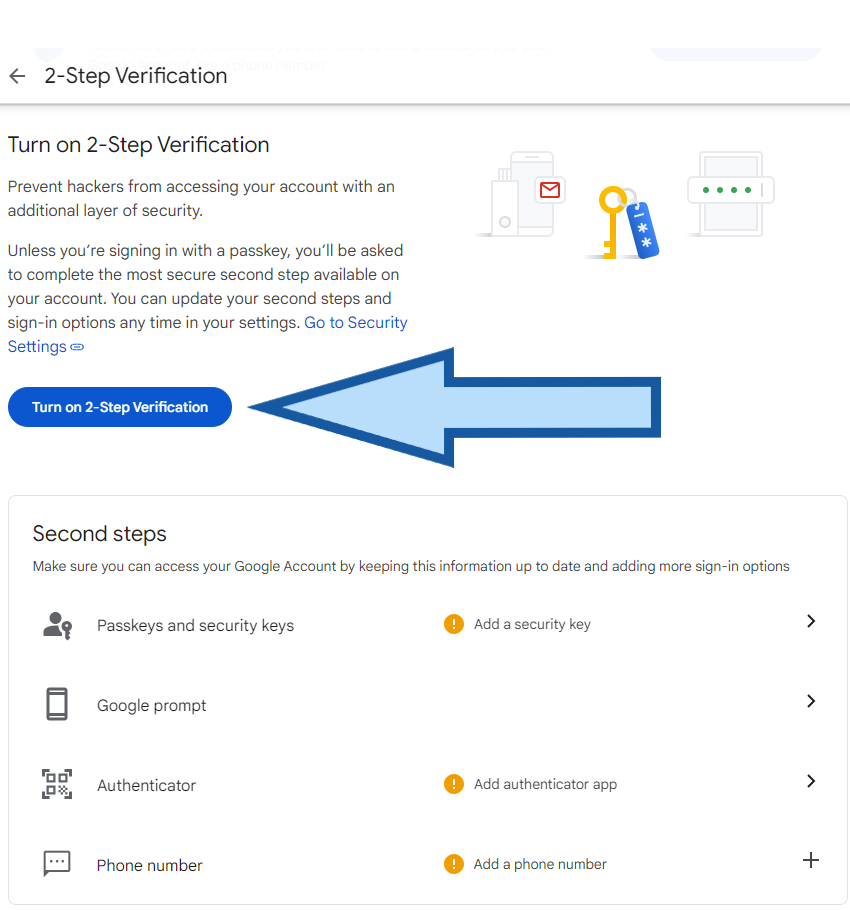Screen dimensions: 850x910
Task: Click the Passkeys and security keys icon
Action: tap(57, 625)
